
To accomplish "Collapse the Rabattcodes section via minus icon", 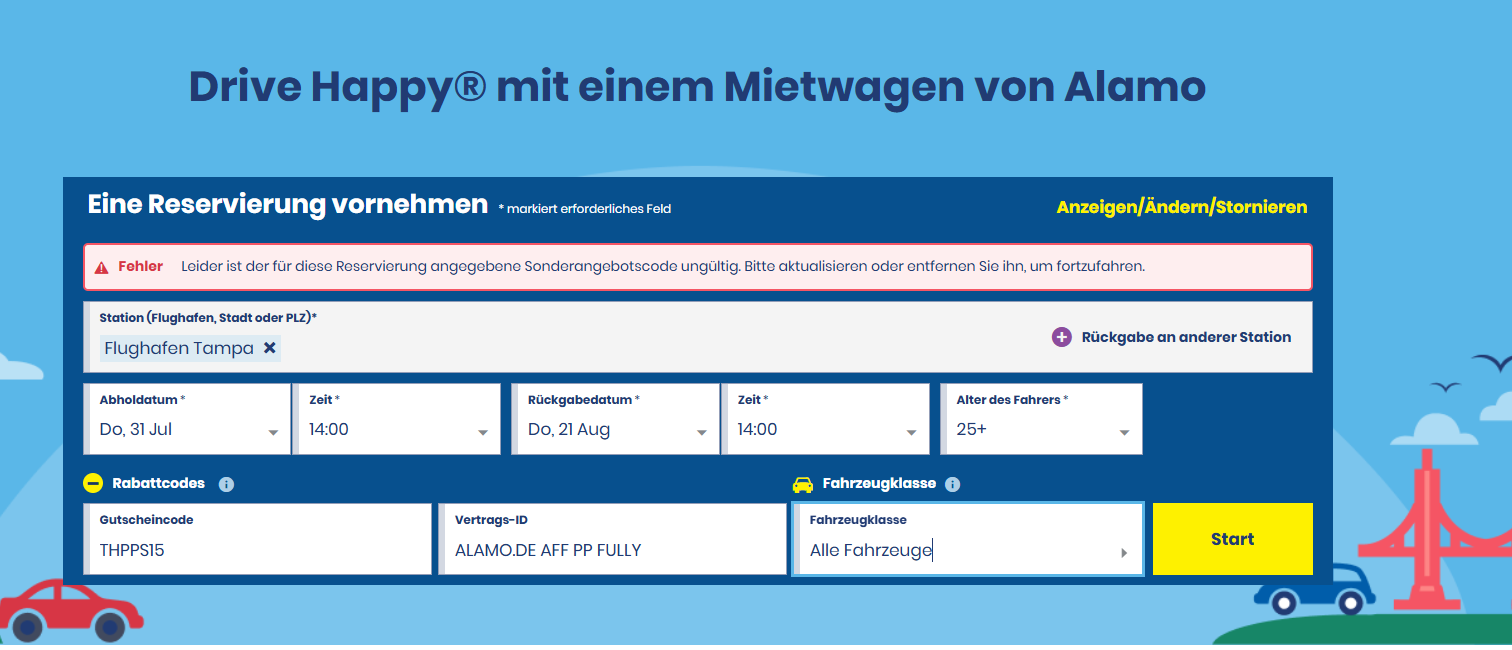I will pyautogui.click(x=93, y=484).
